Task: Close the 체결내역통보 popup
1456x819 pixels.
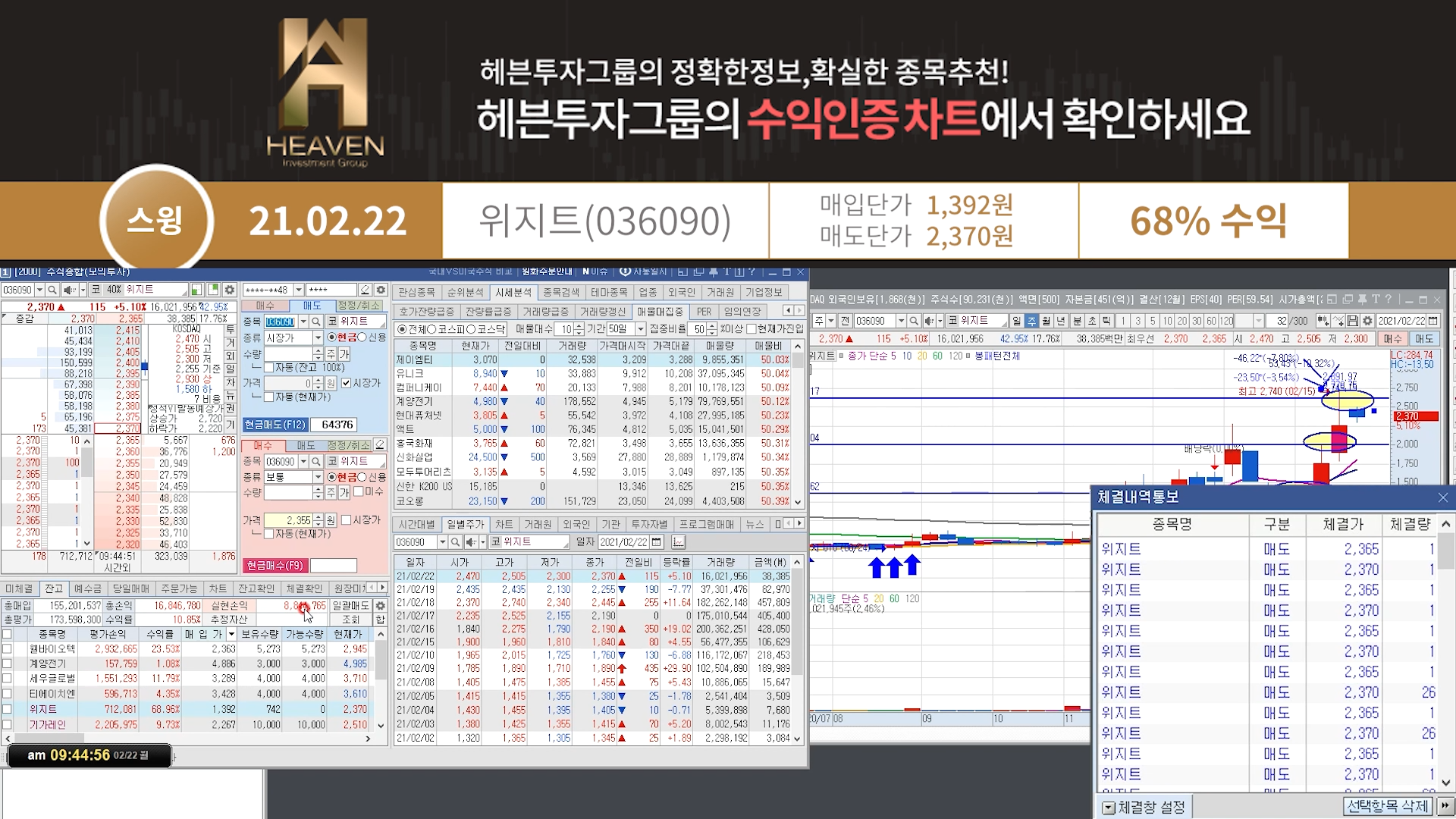Action: pos(1442,497)
